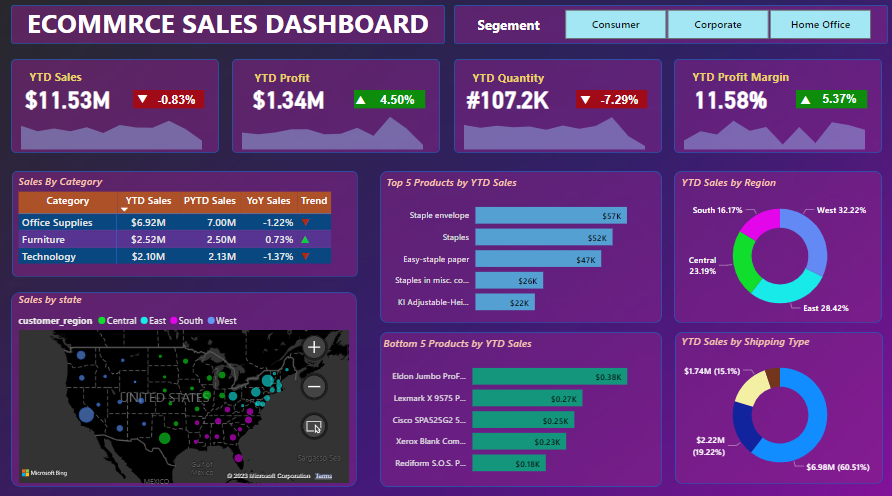Click the YTD Profit green up-triangle indicator
The width and height of the screenshot is (892, 496).
(362, 99)
